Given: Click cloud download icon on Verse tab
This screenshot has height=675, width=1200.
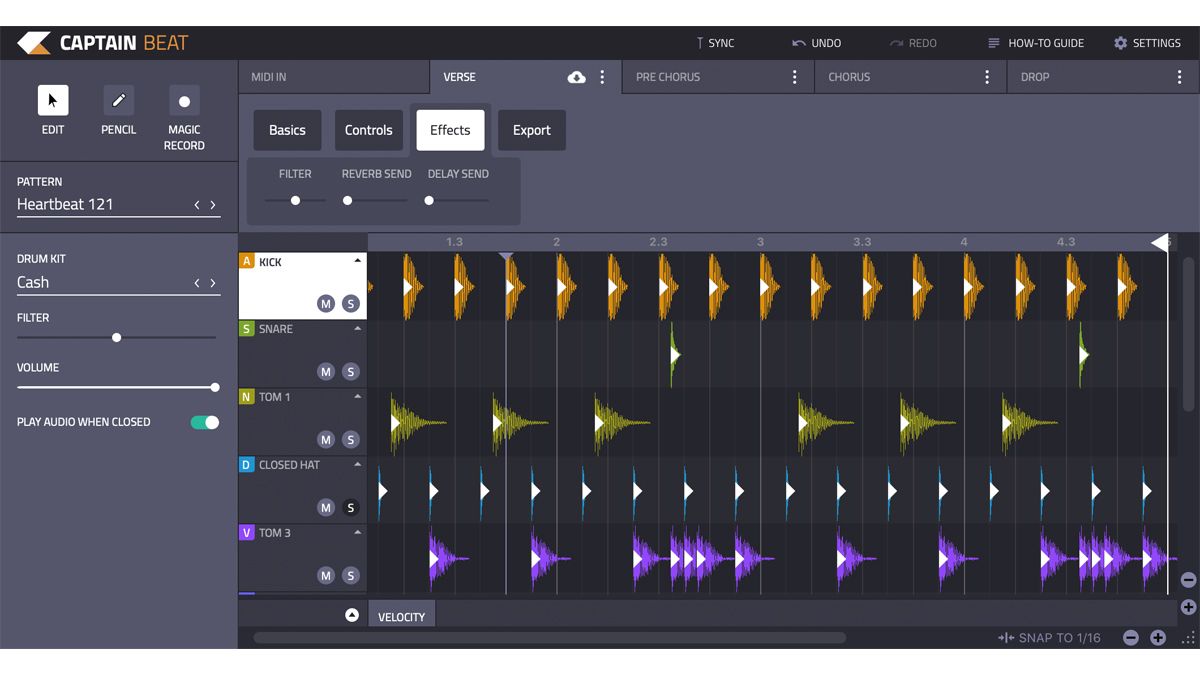Looking at the screenshot, I should click(576, 77).
